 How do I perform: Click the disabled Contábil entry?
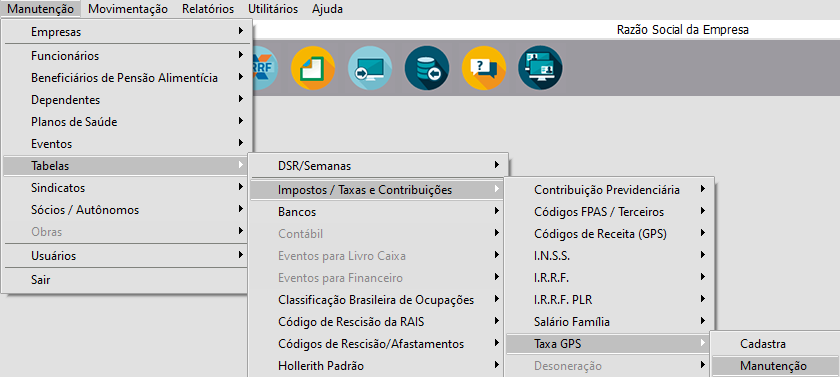[x=378, y=234]
